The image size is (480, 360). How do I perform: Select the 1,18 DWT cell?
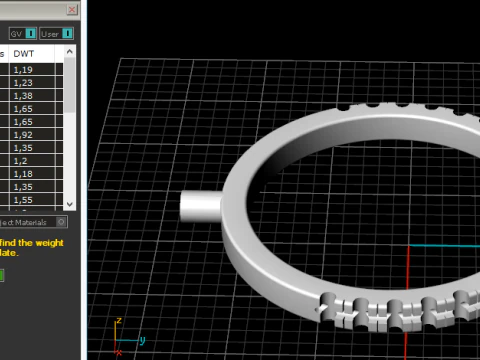[32, 173]
